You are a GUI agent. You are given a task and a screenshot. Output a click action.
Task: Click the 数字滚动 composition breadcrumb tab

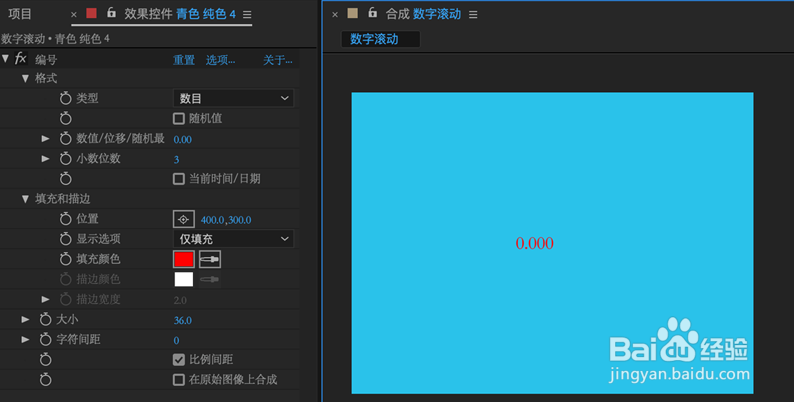[380, 39]
